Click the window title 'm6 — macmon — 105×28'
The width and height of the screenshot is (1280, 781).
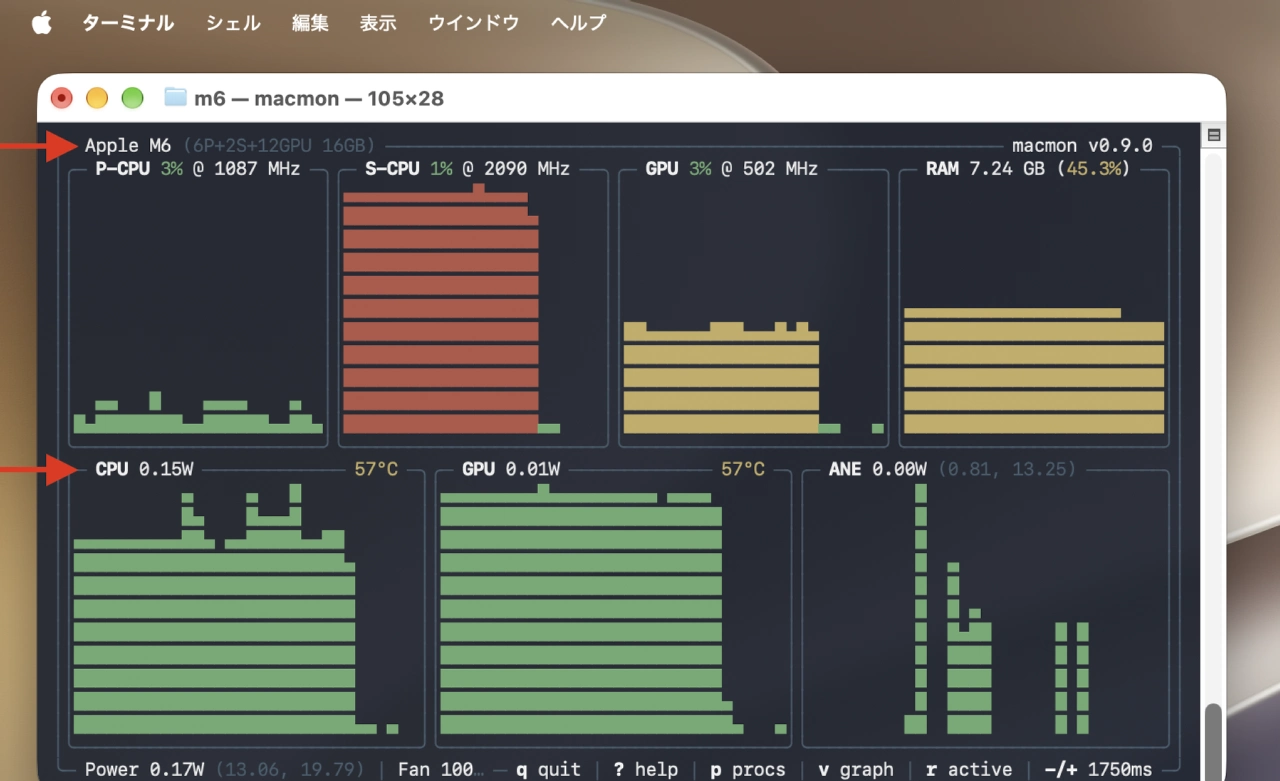coord(319,98)
